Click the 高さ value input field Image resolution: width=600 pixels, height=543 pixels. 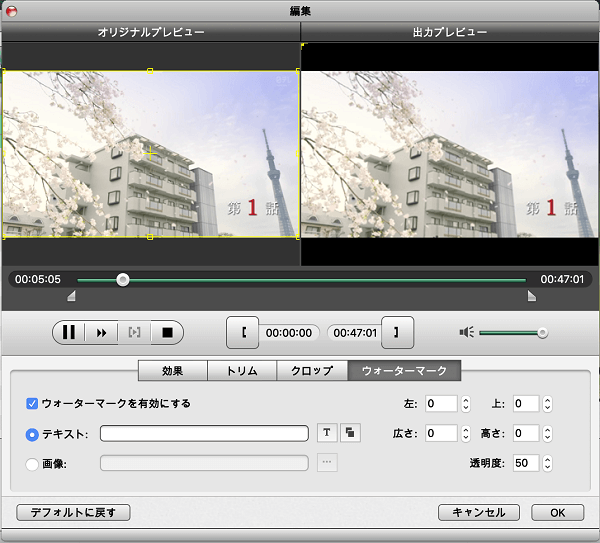[x=526, y=433]
